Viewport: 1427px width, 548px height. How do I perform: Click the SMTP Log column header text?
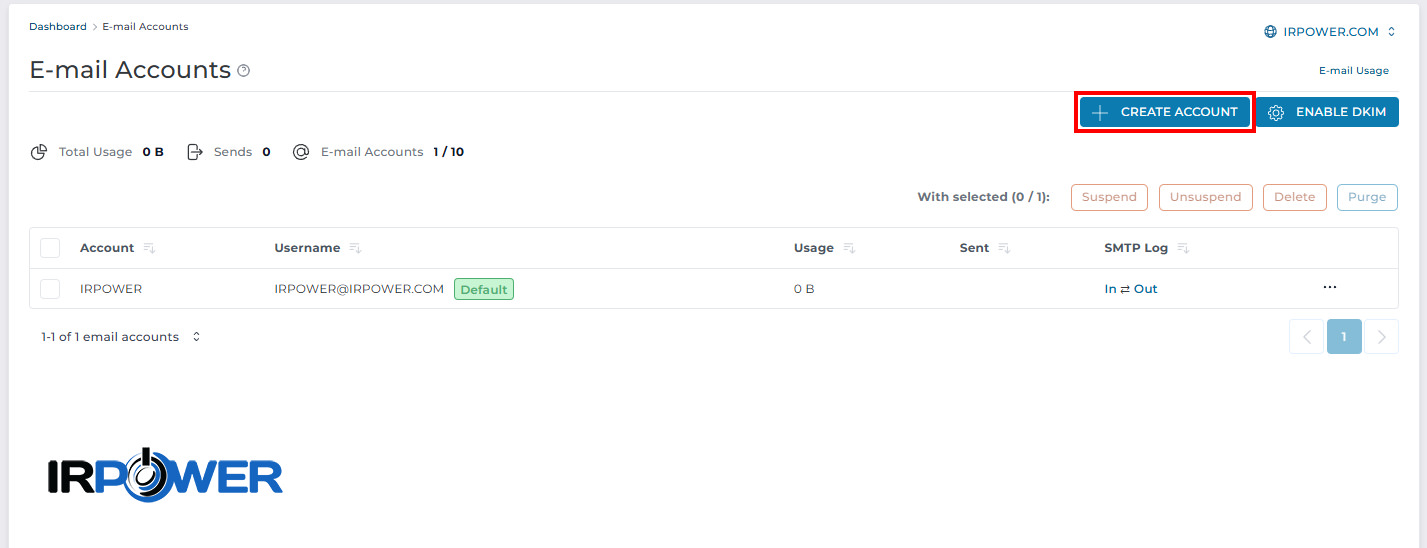[x=1136, y=248]
